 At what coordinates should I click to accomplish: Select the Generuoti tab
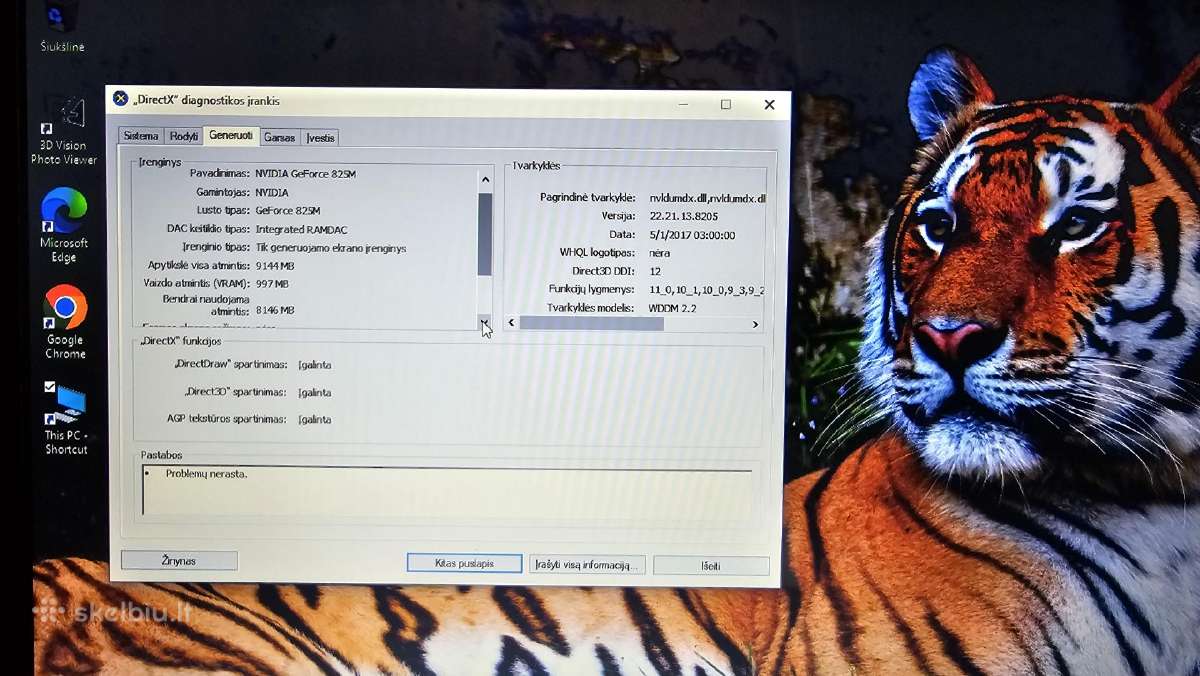point(231,135)
